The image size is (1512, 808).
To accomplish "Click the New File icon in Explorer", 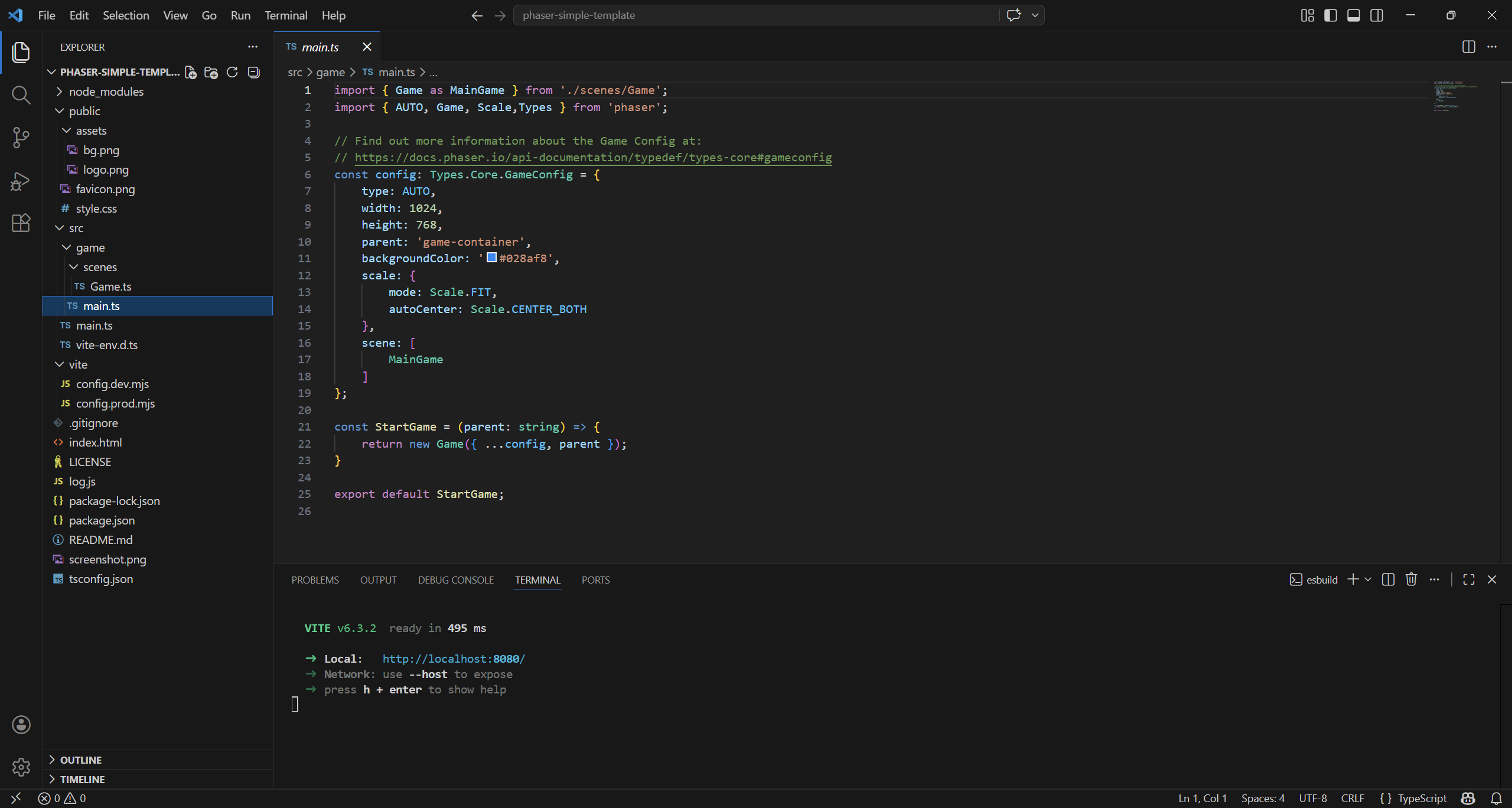I will pos(190,72).
